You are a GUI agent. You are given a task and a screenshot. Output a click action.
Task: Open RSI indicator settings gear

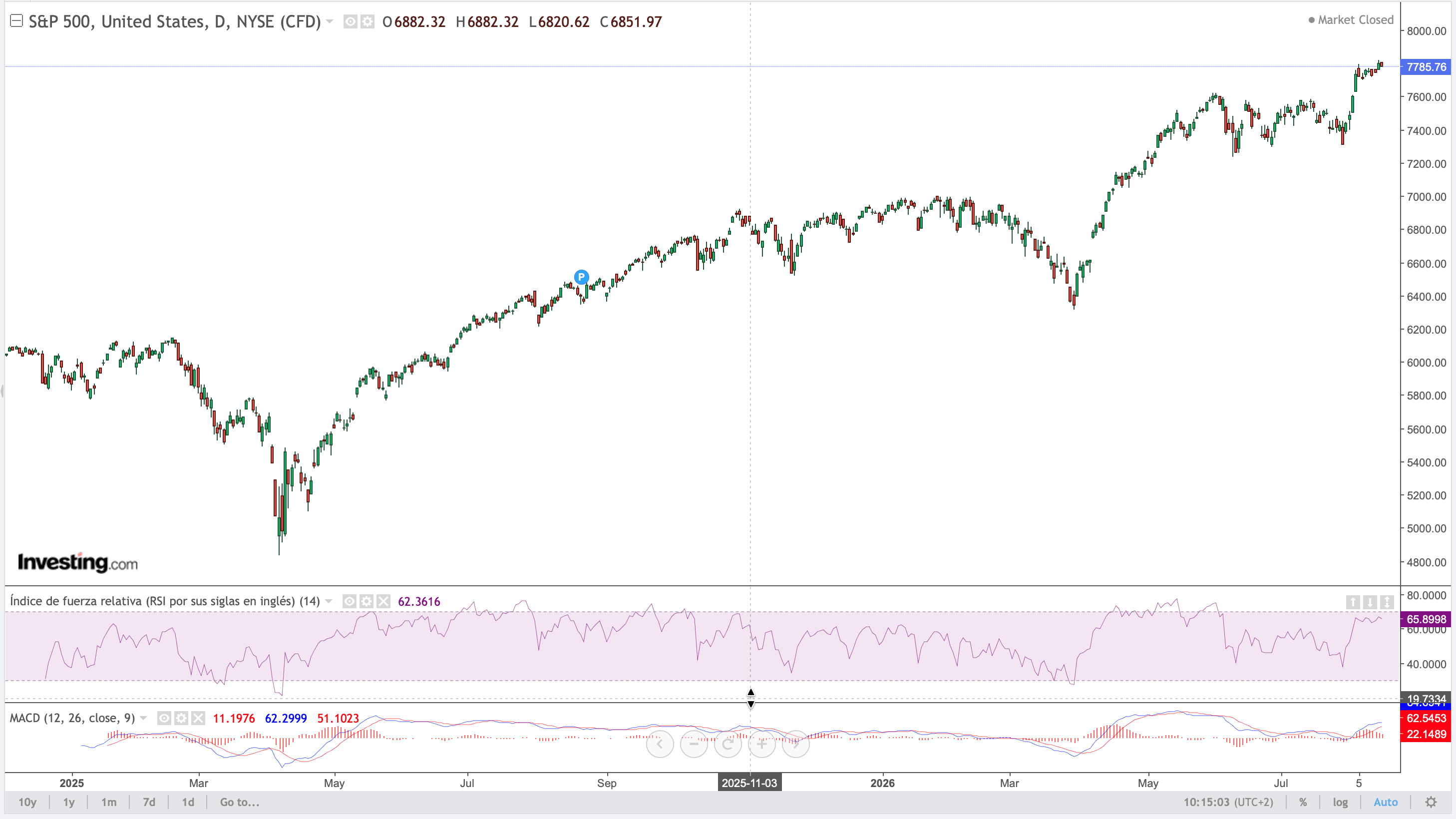(366, 601)
